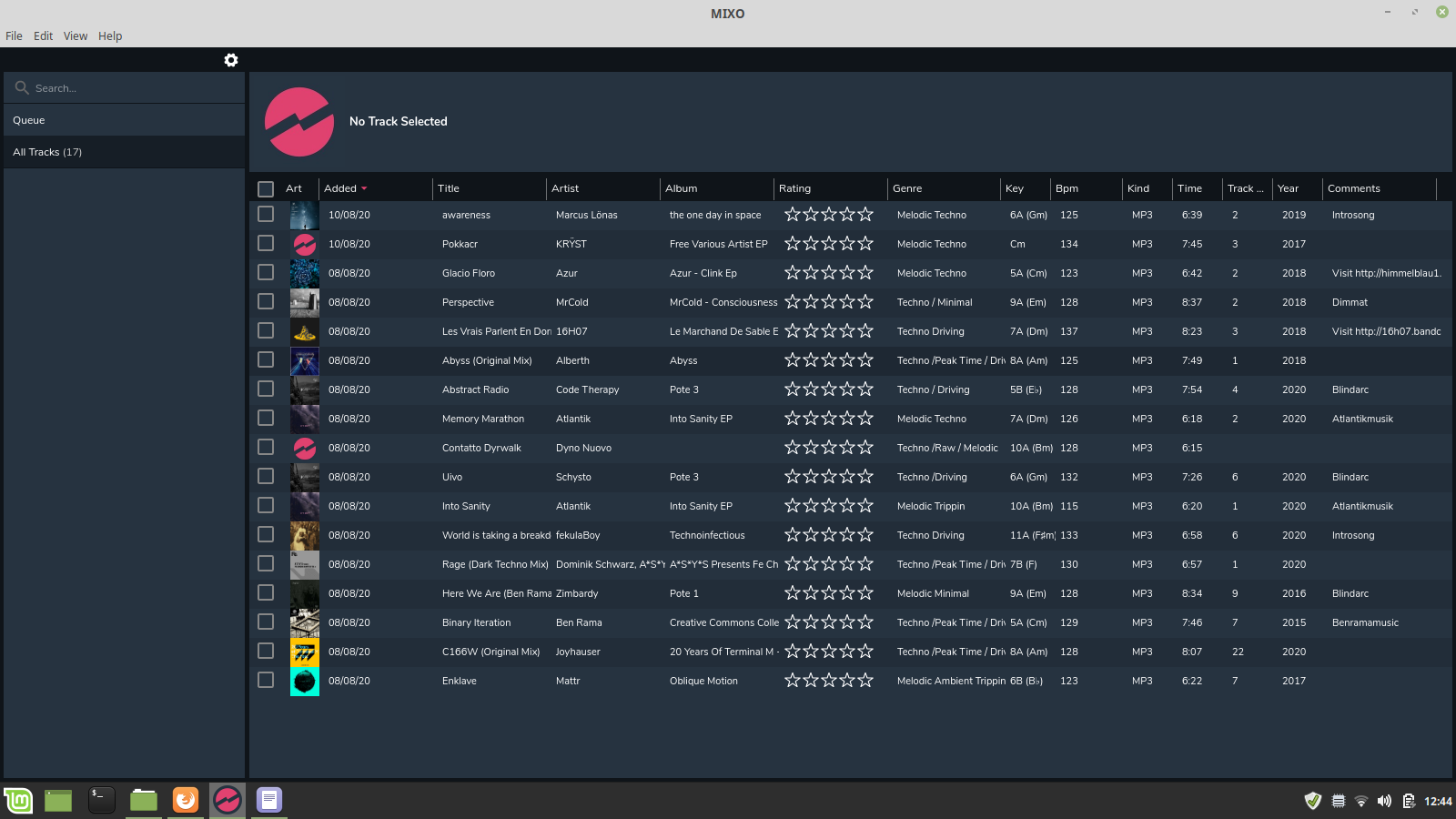Rate Perspective track five stars
The height and width of the screenshot is (819, 1456).
[865, 302]
